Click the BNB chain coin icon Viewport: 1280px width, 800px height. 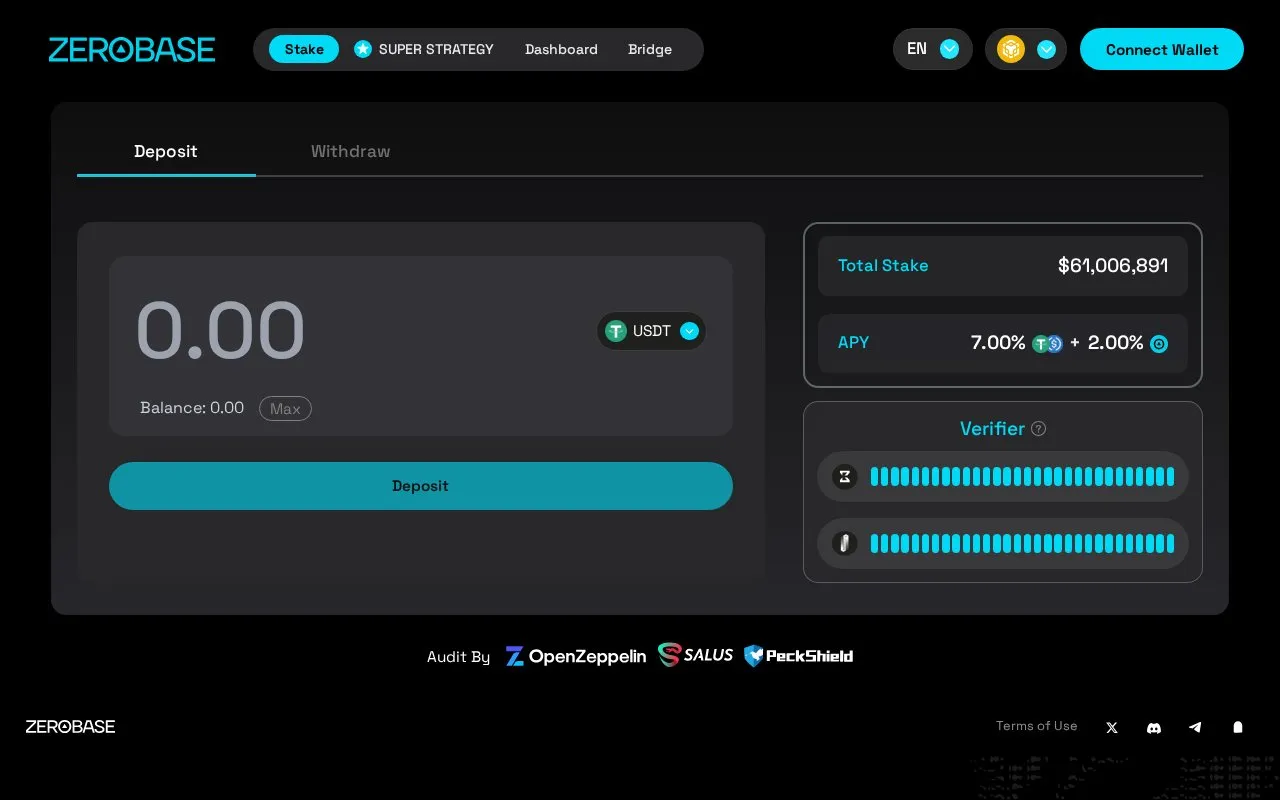tap(1011, 49)
